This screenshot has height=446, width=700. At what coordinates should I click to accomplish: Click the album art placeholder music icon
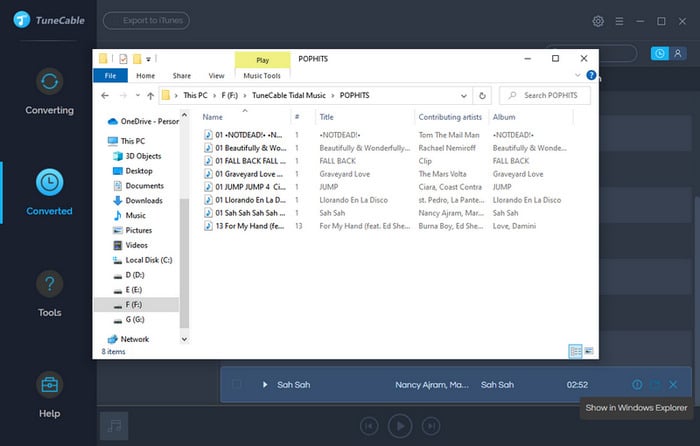point(114,426)
